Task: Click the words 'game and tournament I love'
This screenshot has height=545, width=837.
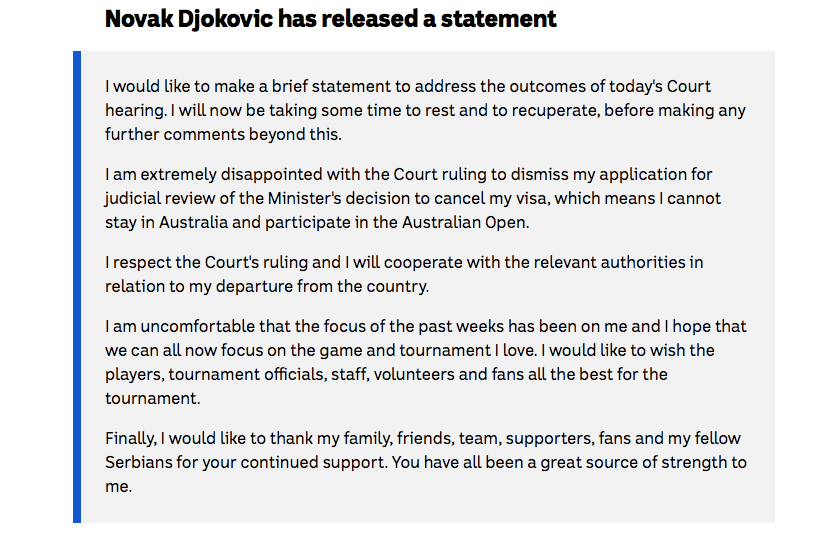Action: click(x=427, y=350)
